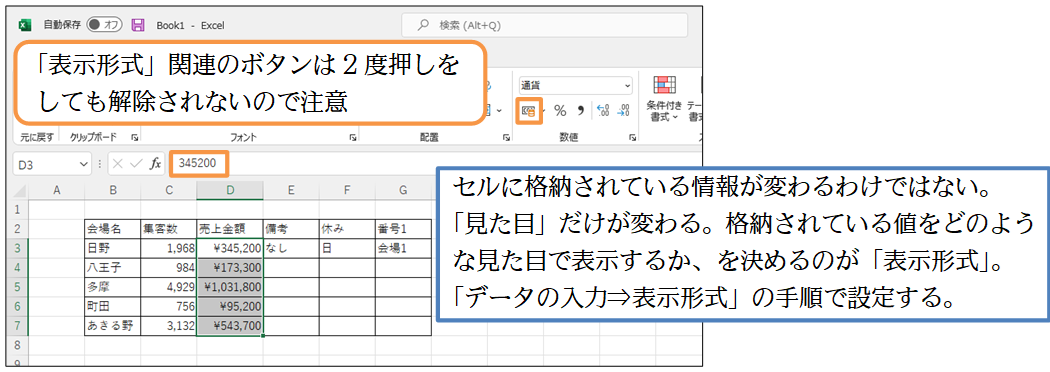Select the cell containing あきる野
Screen dimensions: 1050x372
click(112, 325)
